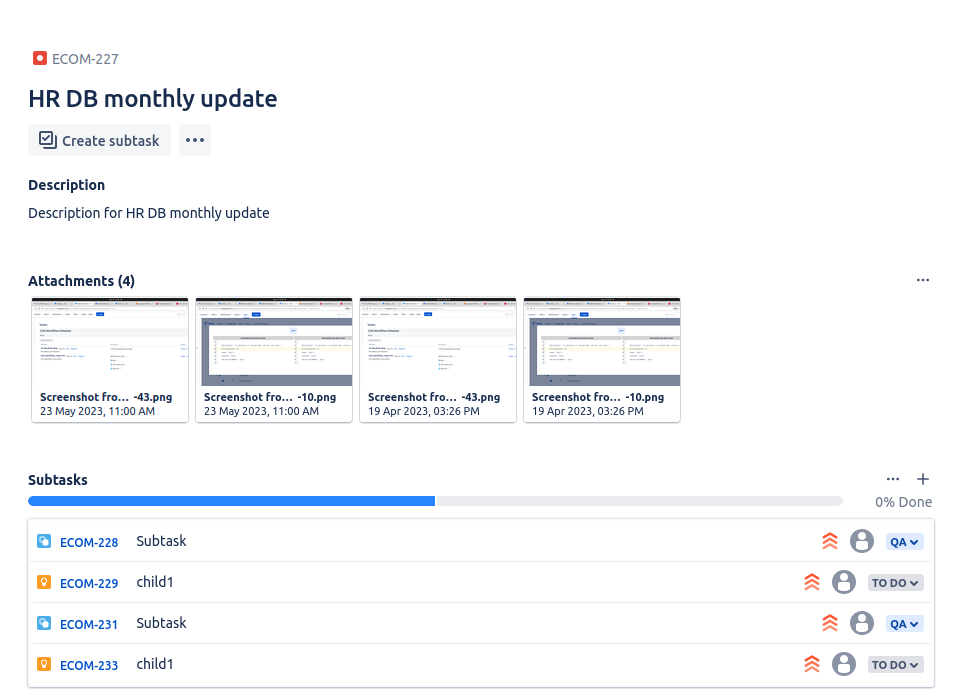Viewport: 978px width, 689px height.
Task: Click the assignee avatar for ECOM-233
Action: [x=843, y=664]
